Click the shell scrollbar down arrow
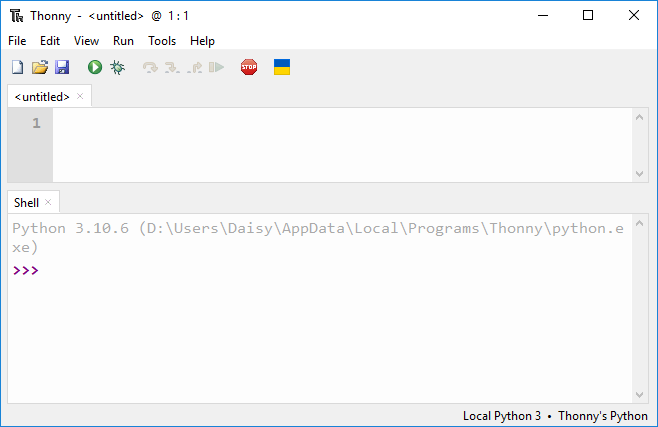Image resolution: width=658 pixels, height=427 pixels. tap(640, 395)
